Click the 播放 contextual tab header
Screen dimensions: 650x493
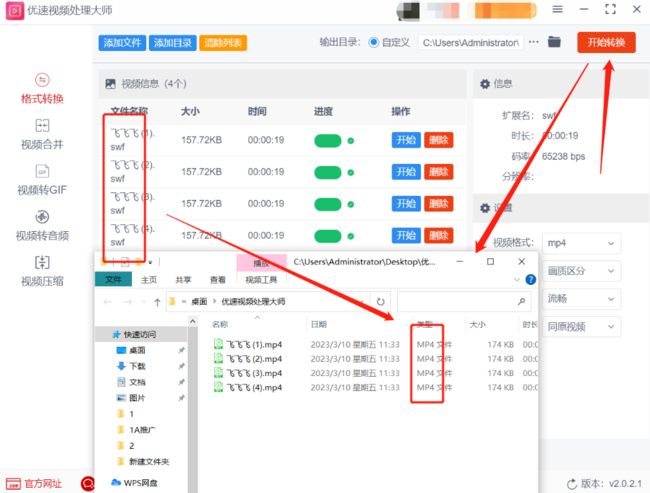click(x=261, y=263)
